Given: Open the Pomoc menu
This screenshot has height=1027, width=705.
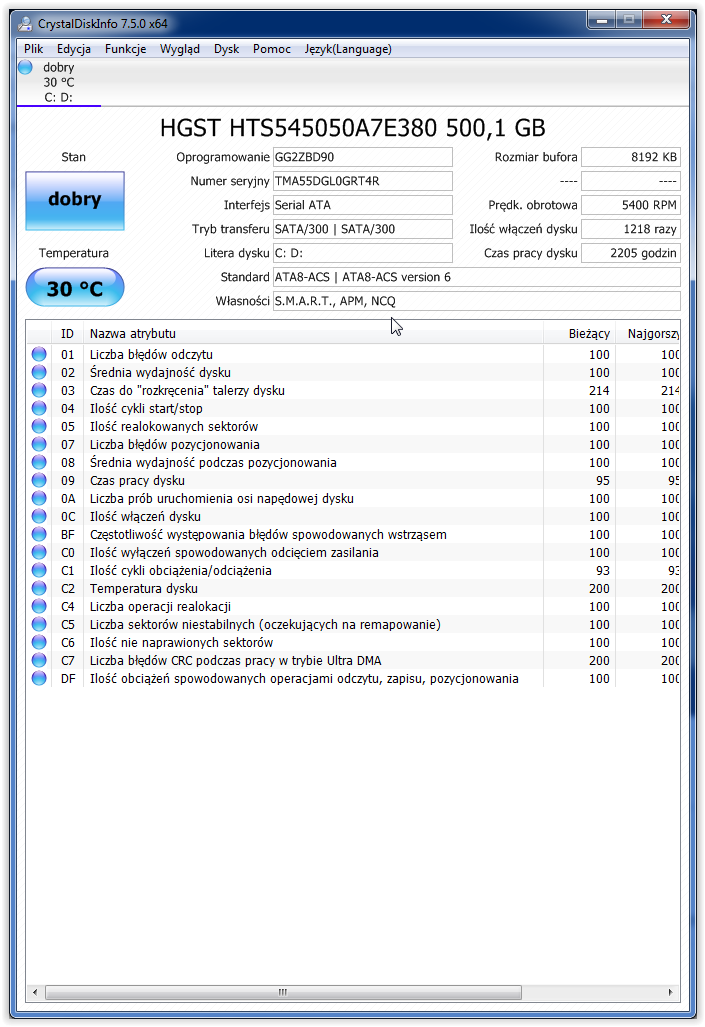Looking at the screenshot, I should tap(271, 49).
